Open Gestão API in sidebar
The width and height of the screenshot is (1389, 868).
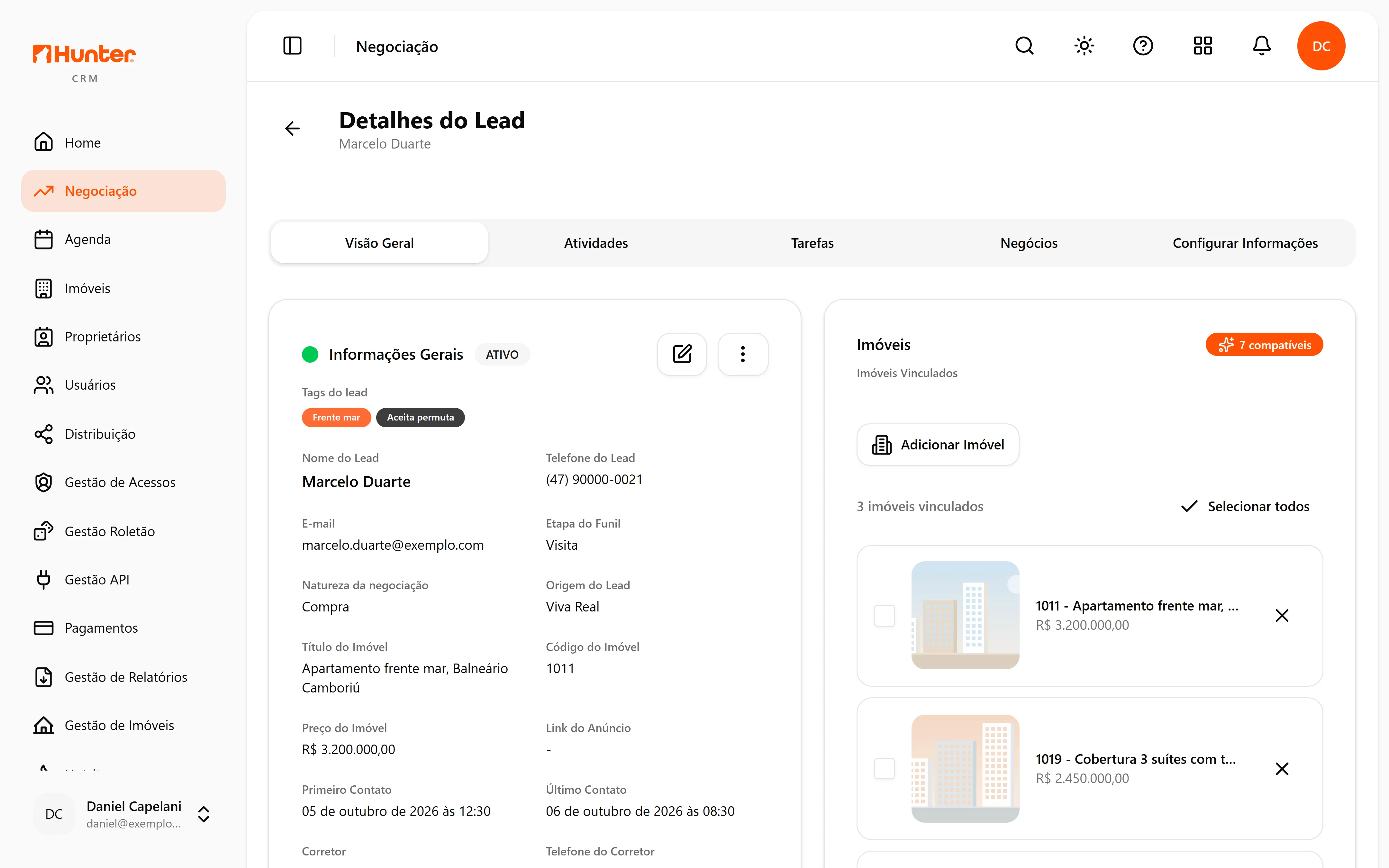123,579
